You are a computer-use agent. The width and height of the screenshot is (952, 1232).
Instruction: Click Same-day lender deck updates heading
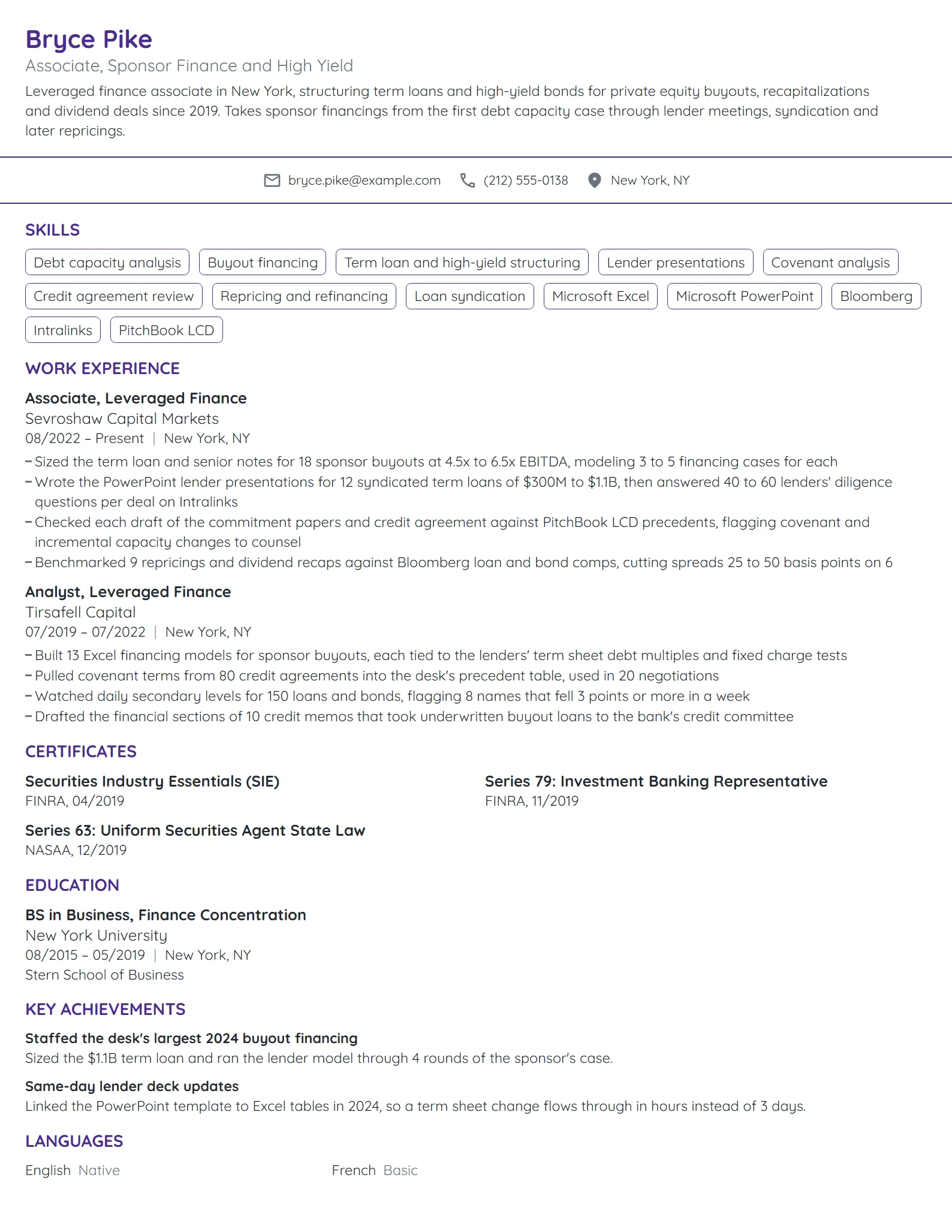pos(132,1086)
